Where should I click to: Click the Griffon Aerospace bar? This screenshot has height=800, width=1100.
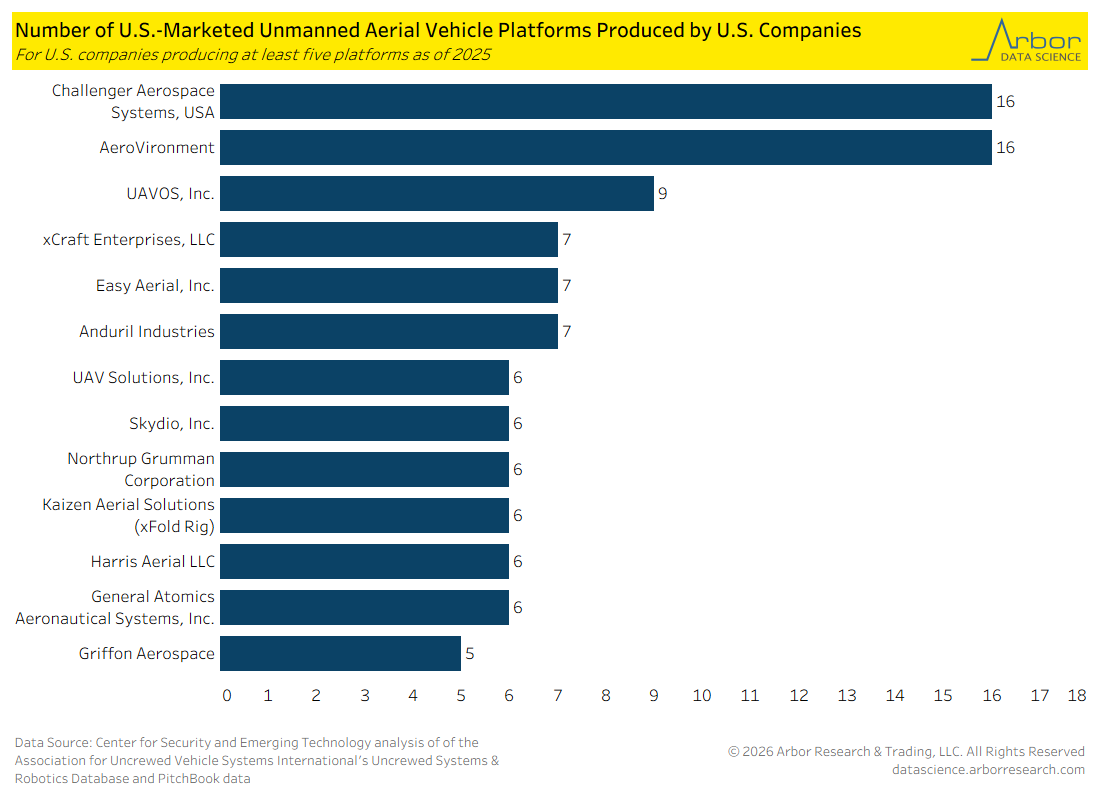coord(340,654)
